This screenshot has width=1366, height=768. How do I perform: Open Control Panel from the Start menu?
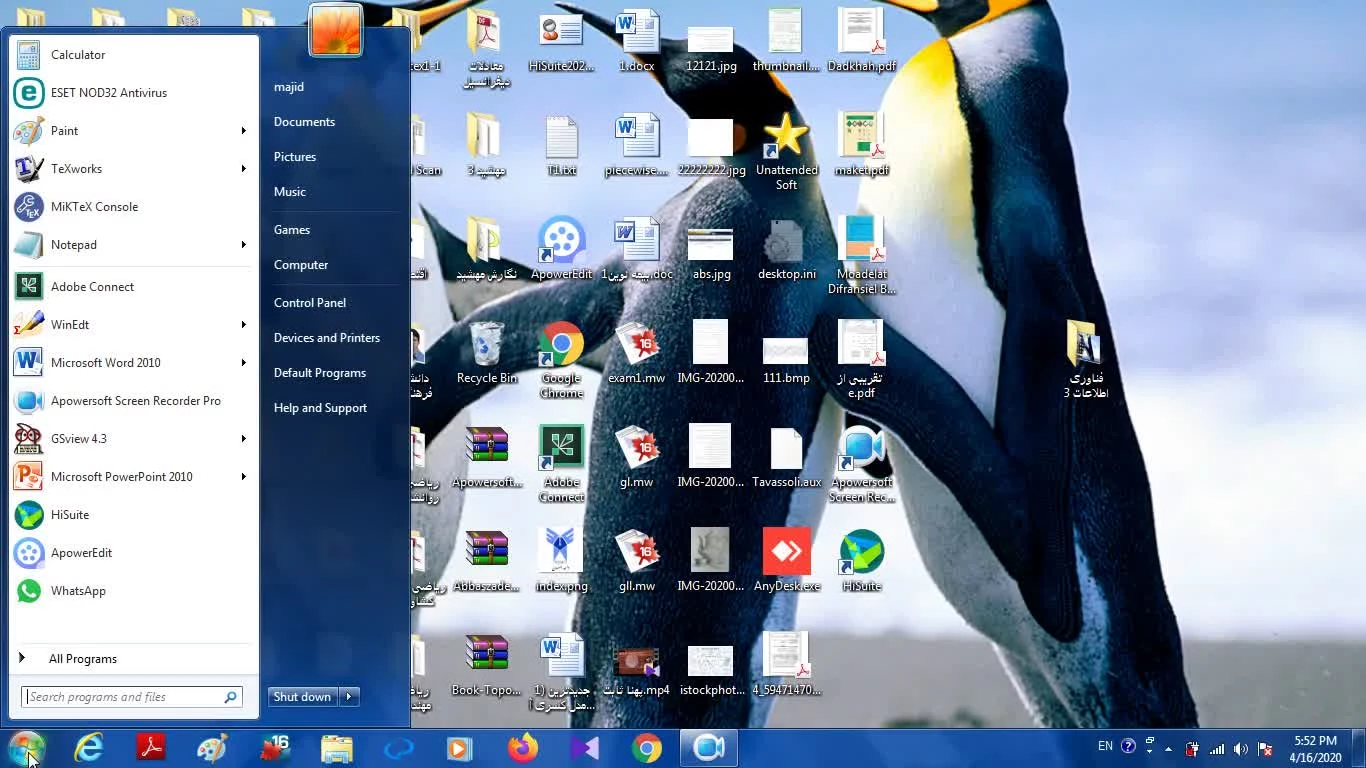(309, 303)
